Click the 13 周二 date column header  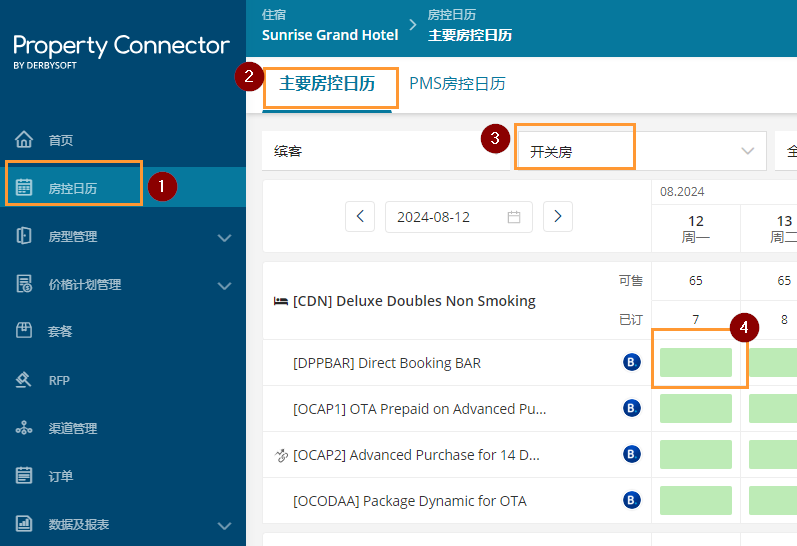pyautogui.click(x=769, y=228)
